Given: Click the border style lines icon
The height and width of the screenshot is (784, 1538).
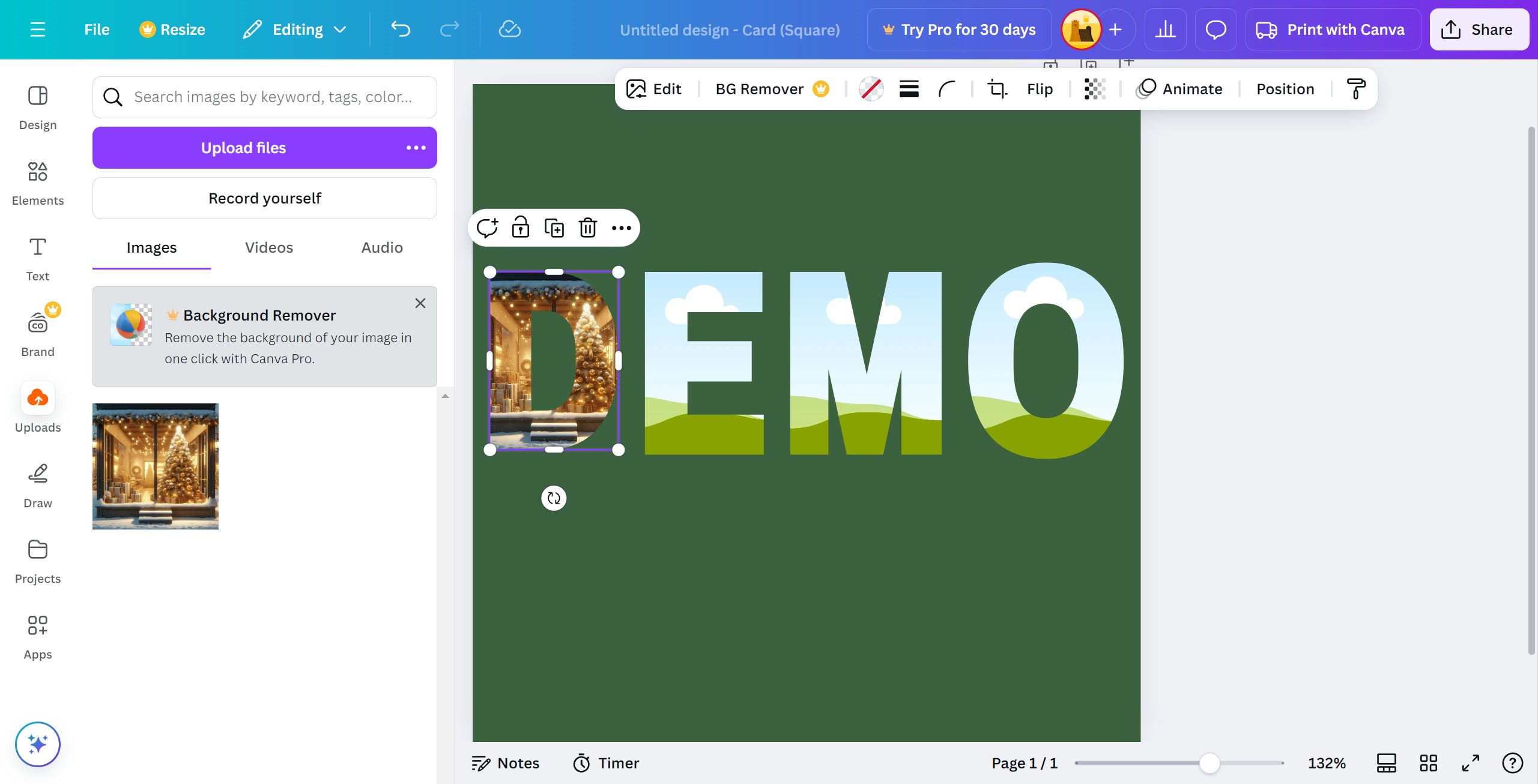Looking at the screenshot, I should tap(909, 89).
